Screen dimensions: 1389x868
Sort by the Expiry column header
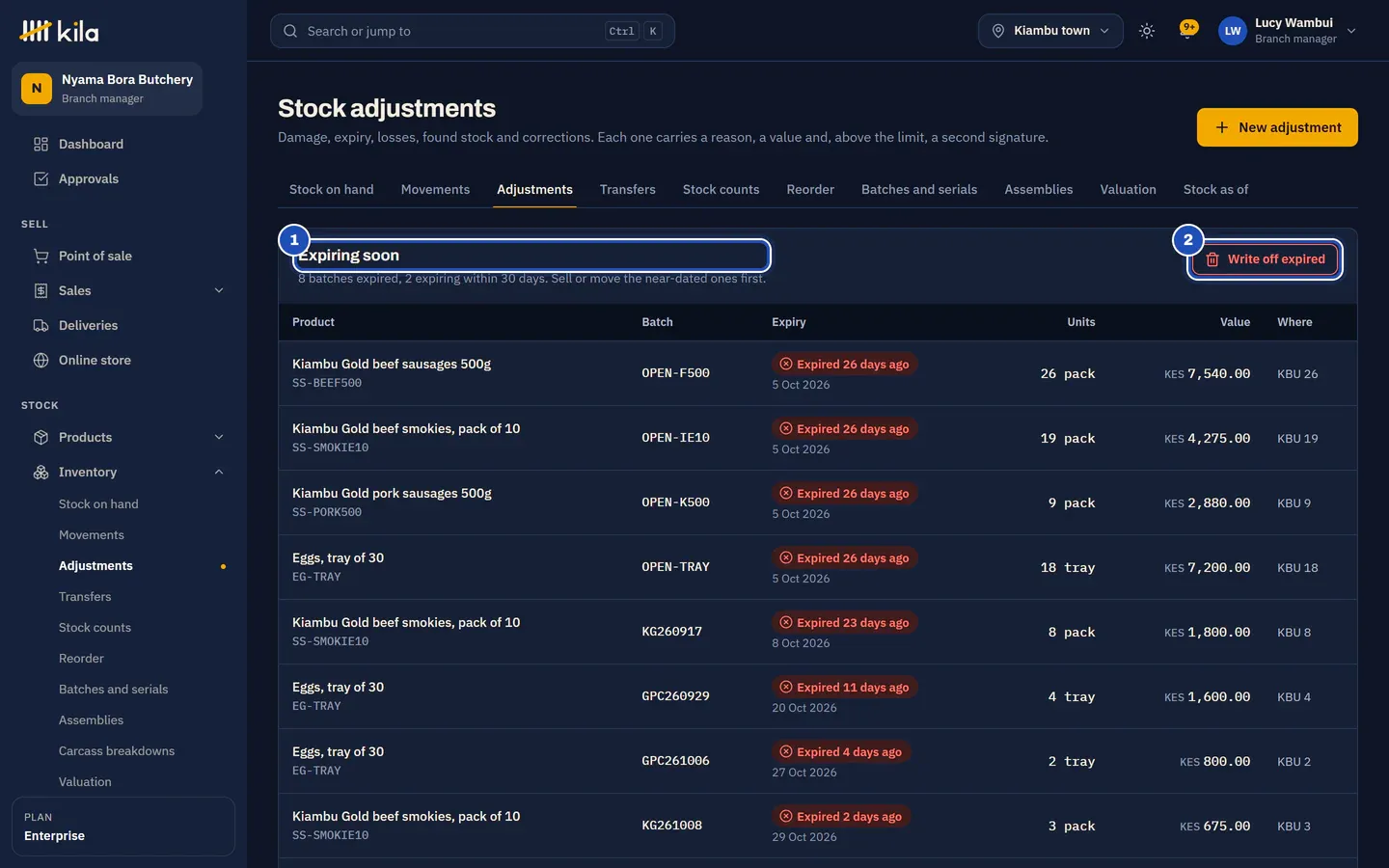pyautogui.click(x=789, y=322)
